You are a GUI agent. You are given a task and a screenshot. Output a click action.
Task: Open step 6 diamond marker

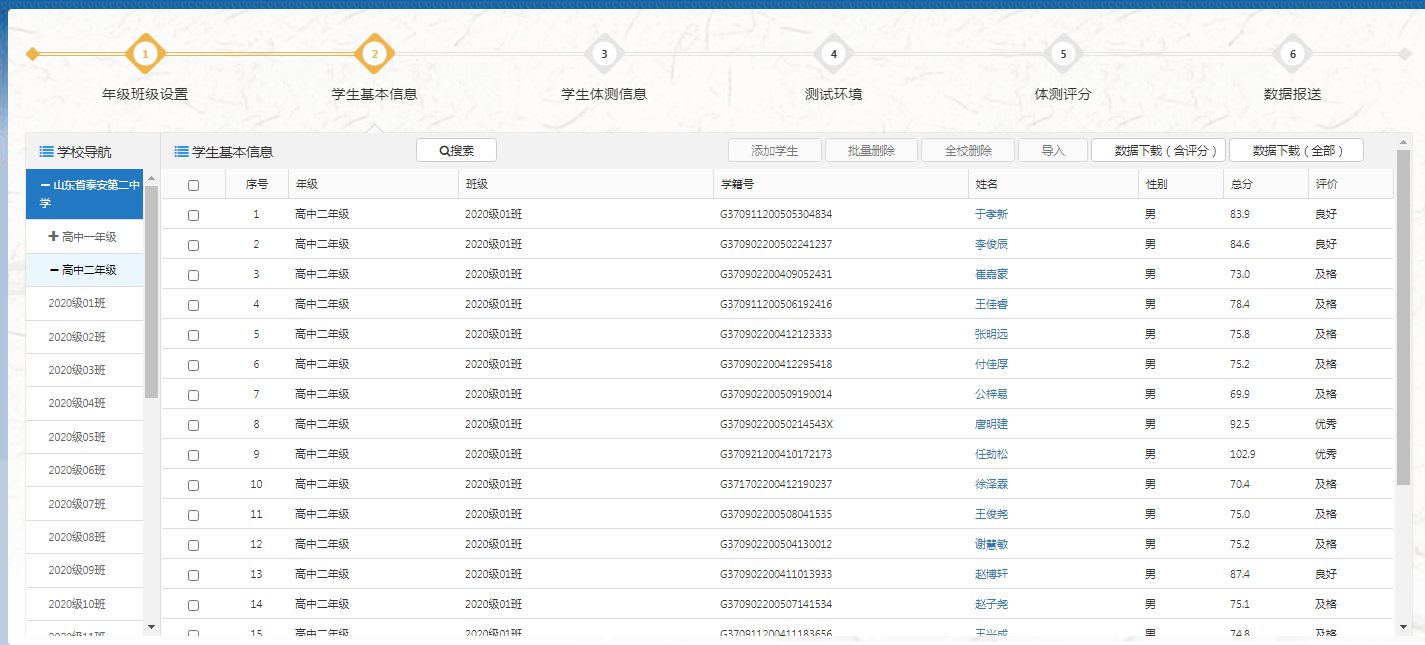[1293, 54]
